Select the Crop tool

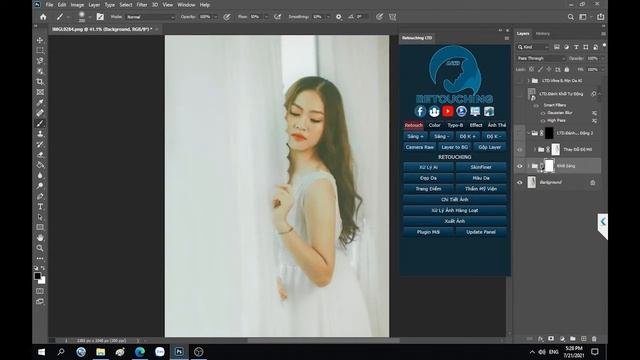point(40,82)
